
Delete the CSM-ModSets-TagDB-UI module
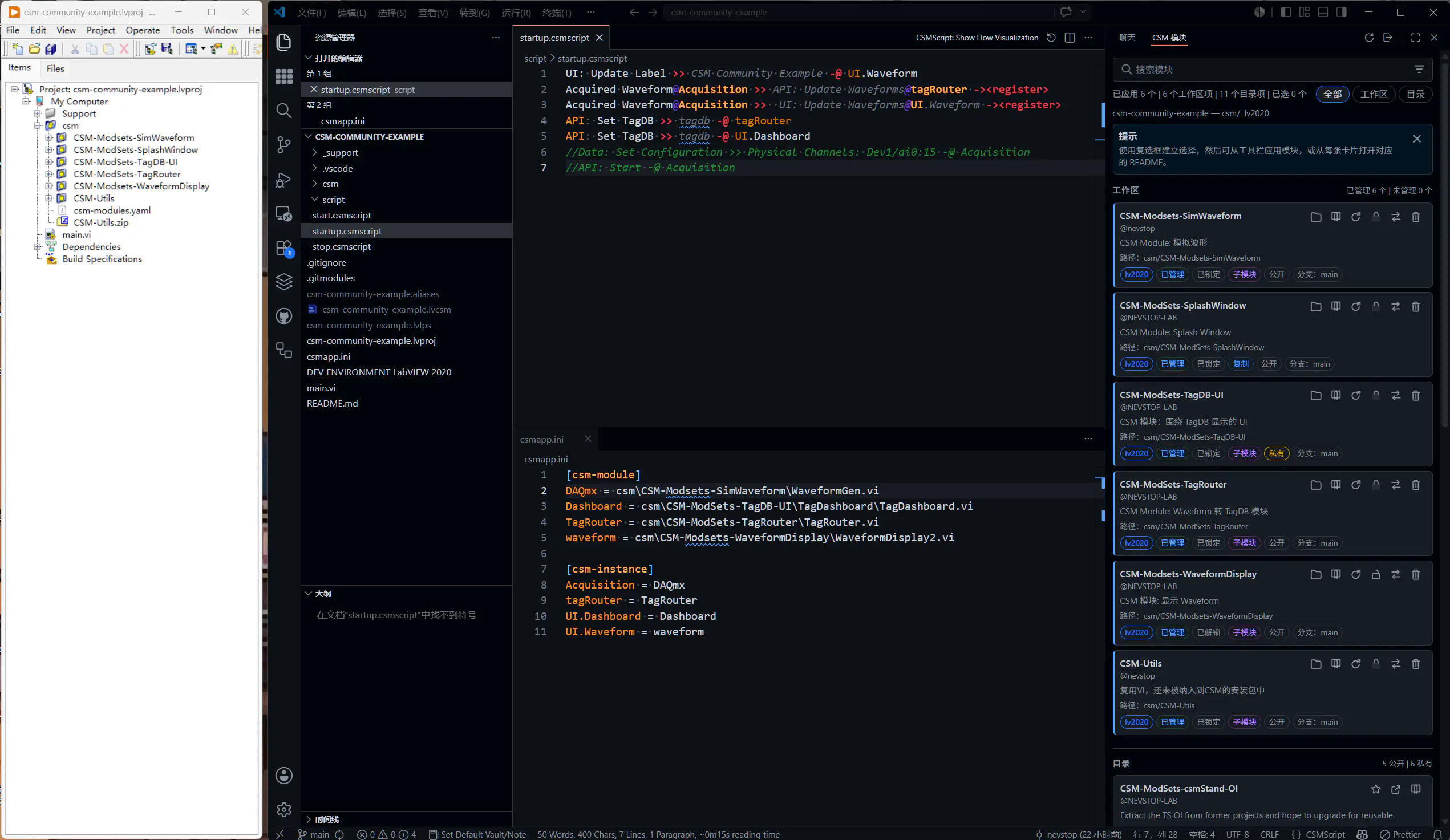(1415, 395)
